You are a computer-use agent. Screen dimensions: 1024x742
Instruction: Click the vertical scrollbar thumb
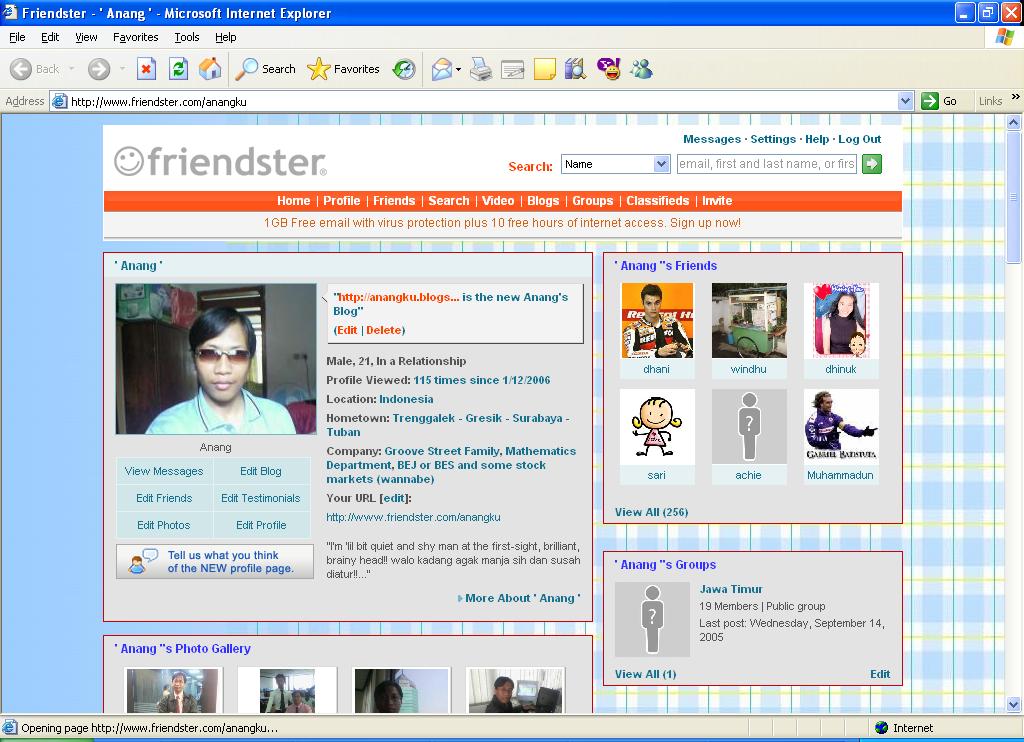point(1014,197)
